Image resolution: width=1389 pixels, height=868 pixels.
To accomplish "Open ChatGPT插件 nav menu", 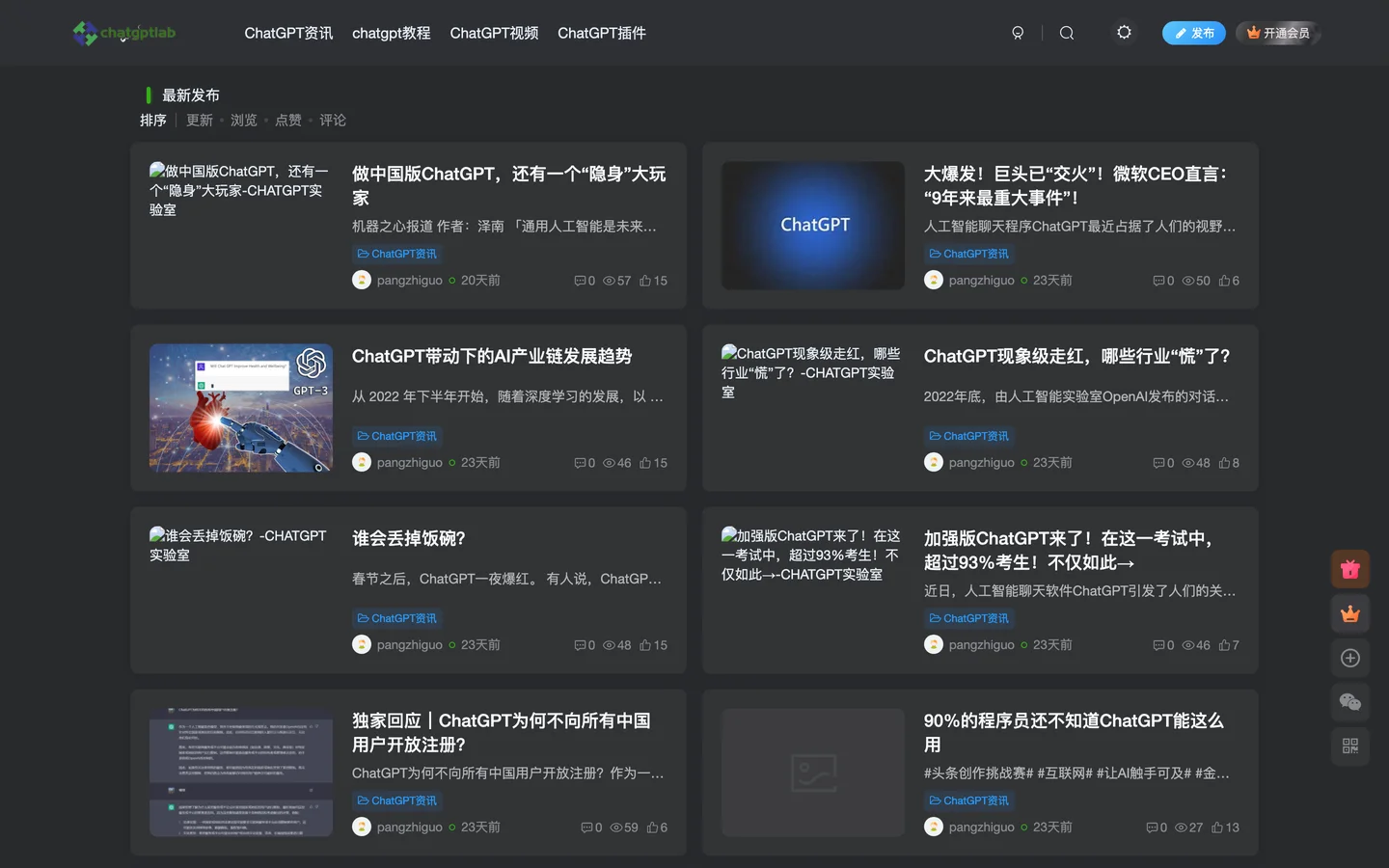I will [602, 33].
